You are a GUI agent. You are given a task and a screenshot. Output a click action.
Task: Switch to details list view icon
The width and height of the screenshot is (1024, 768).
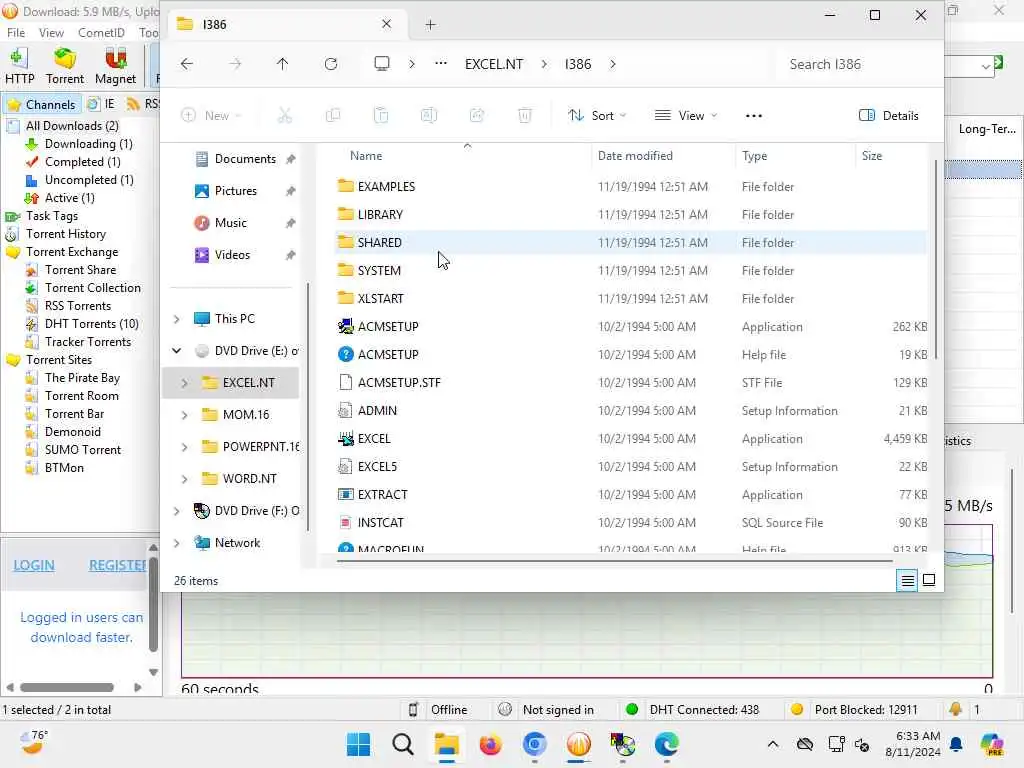point(907,580)
